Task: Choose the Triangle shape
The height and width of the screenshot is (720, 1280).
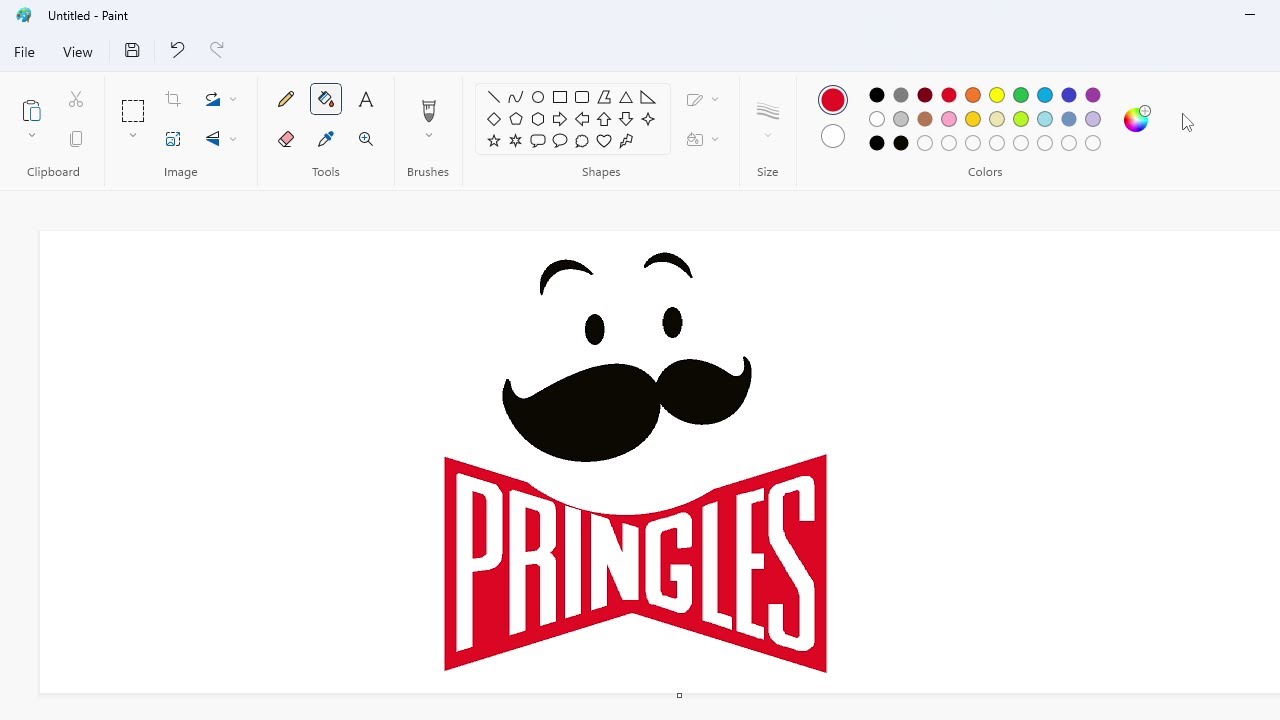Action: coord(626,97)
